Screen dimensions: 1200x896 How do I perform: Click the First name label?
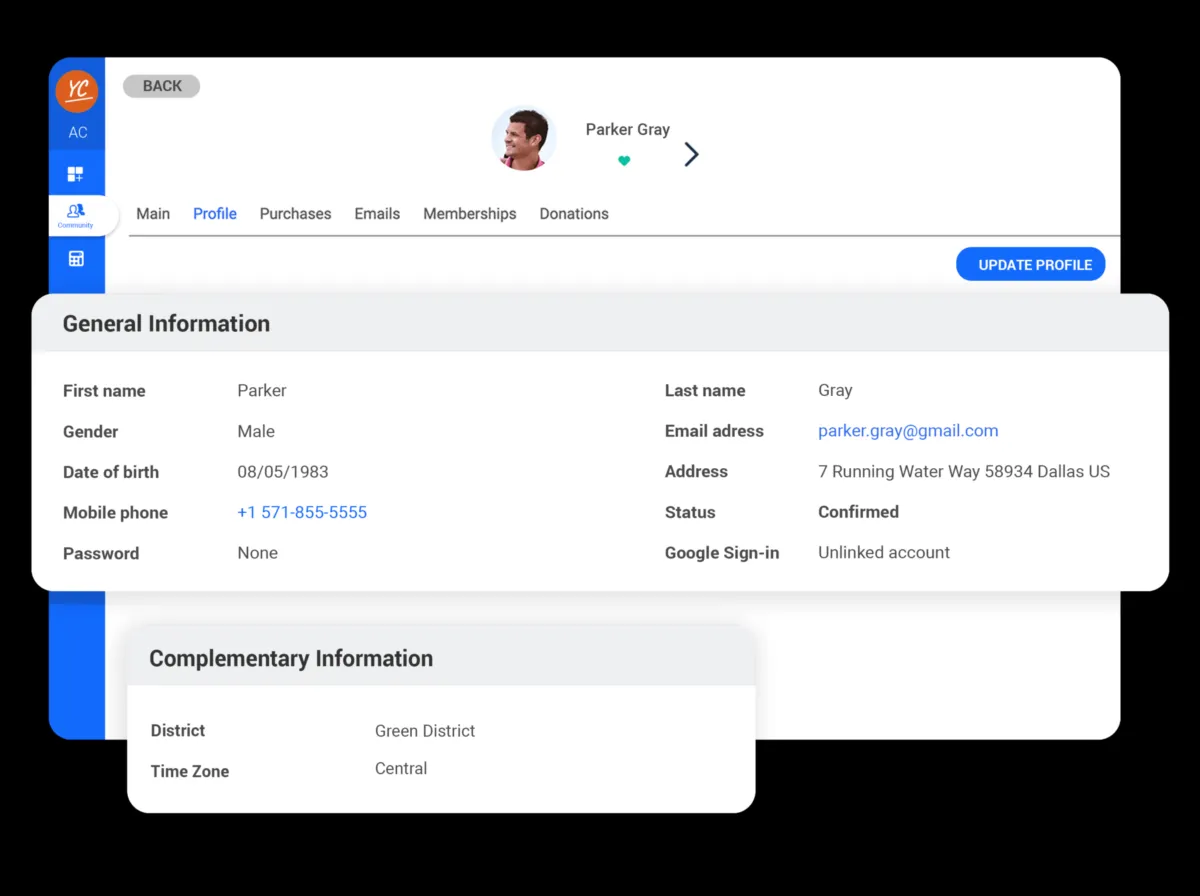[x=104, y=391]
